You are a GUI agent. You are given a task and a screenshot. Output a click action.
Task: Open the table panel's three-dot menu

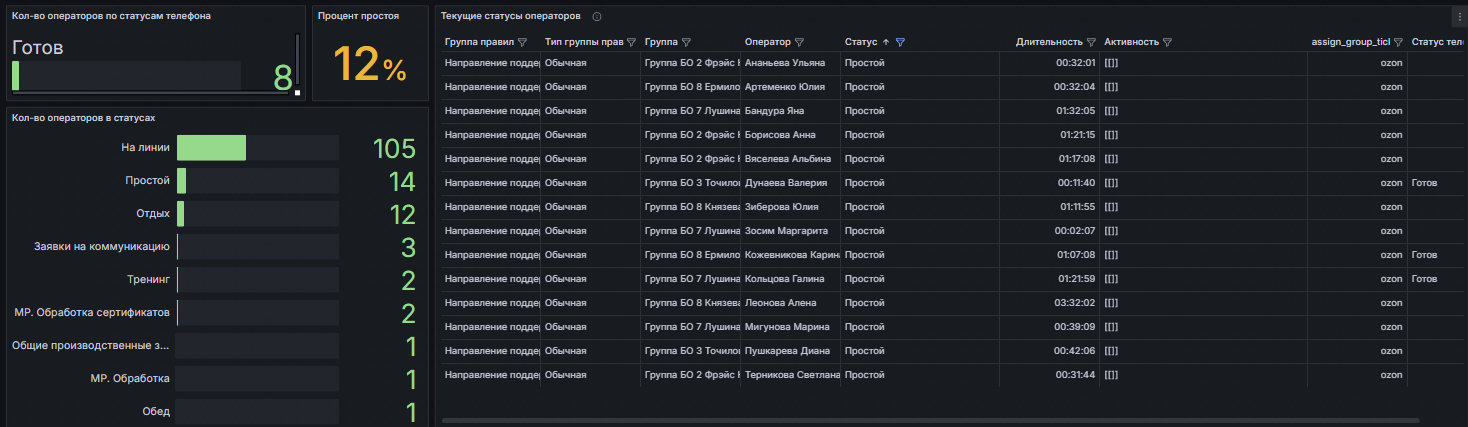1458,17
